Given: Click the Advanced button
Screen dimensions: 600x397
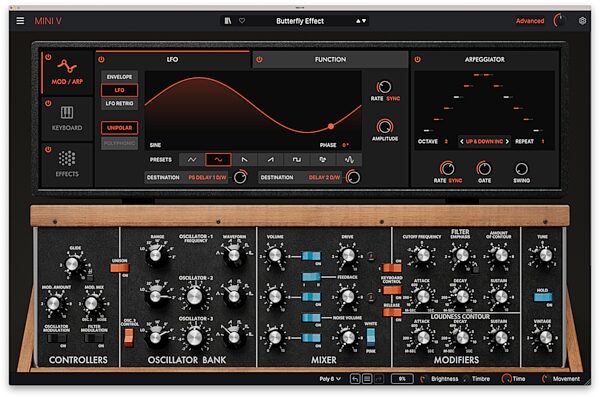Looking at the screenshot, I should [x=530, y=21].
